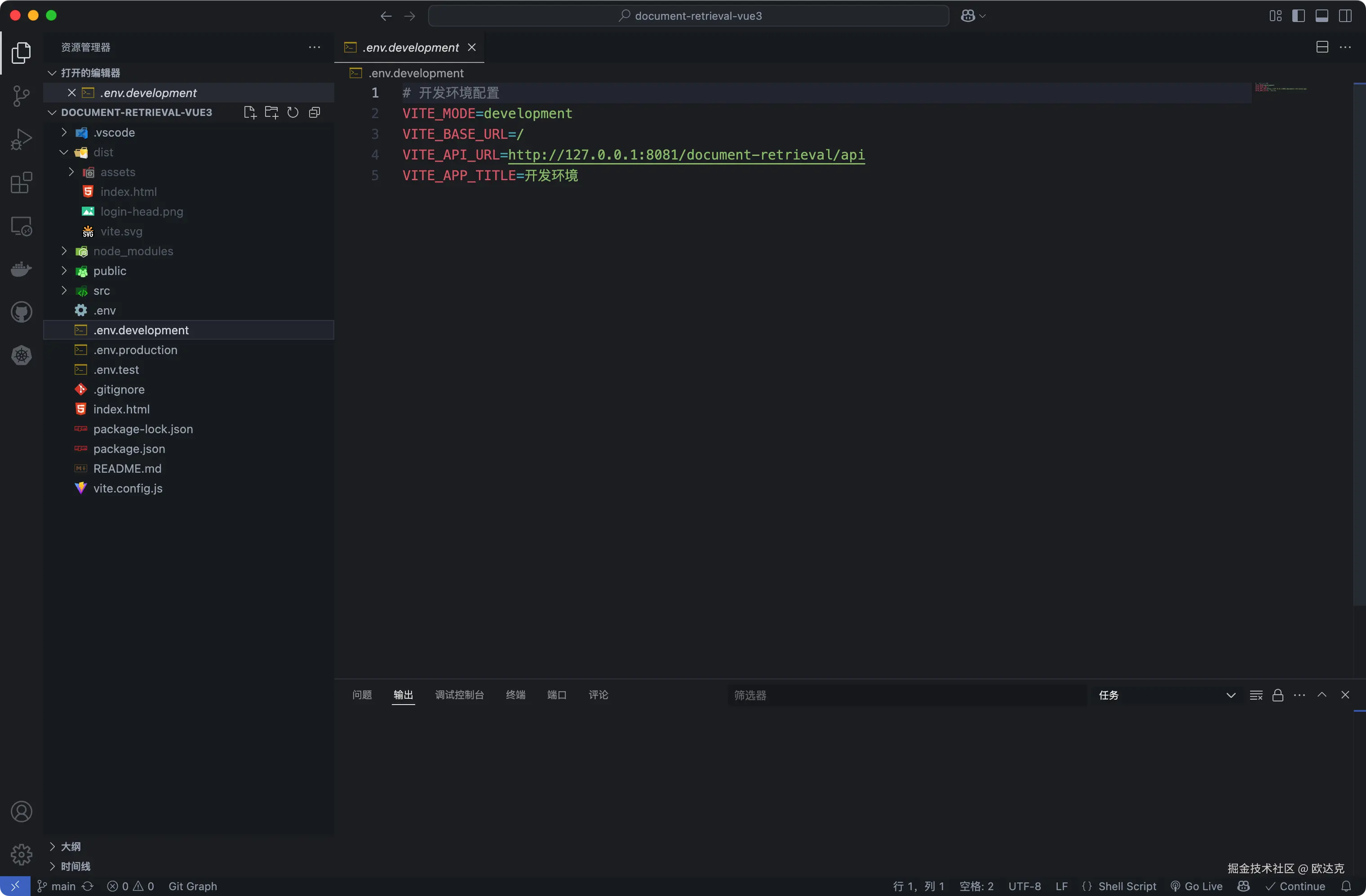Switch to the 问题 panel tab
1366x896 pixels.
(362, 695)
